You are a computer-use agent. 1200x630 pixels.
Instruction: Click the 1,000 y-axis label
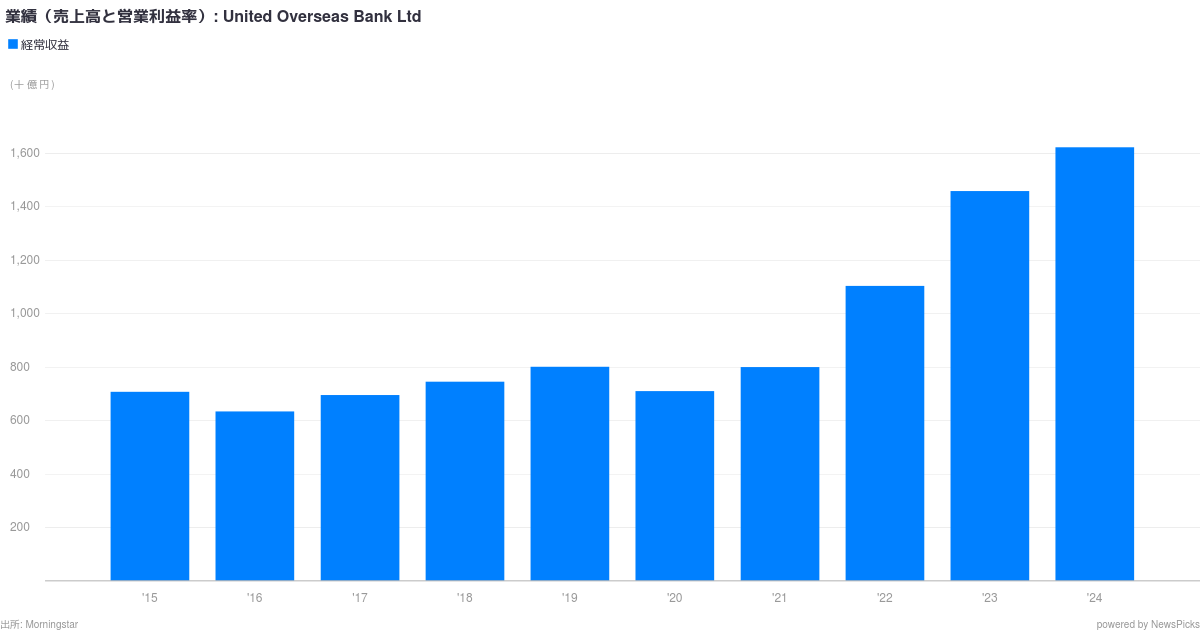point(25,313)
